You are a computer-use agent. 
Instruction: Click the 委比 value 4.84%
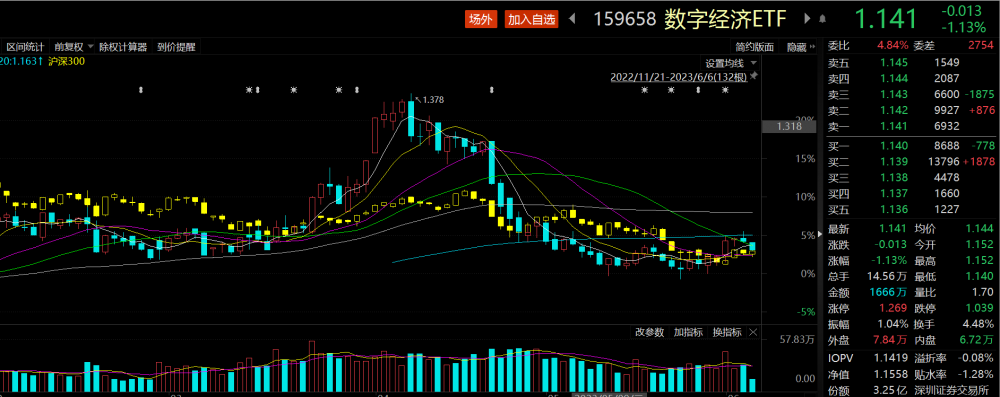[892, 45]
